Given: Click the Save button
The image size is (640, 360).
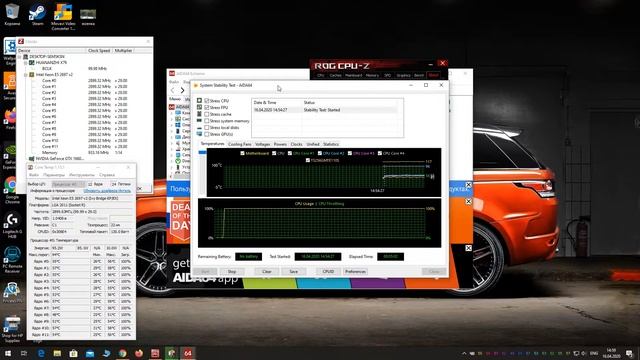Looking at the screenshot, I should [x=294, y=271].
